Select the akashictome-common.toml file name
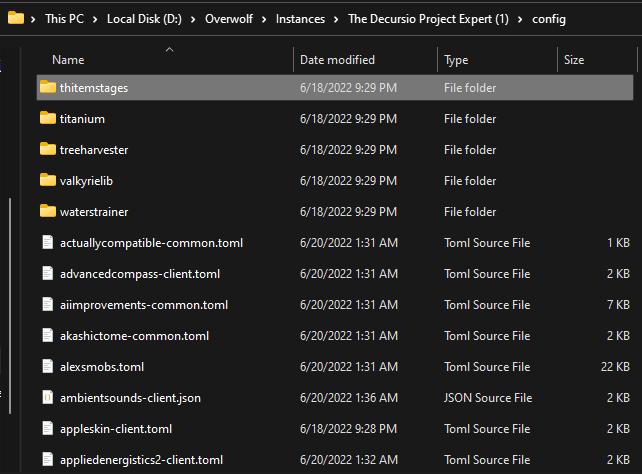The width and height of the screenshot is (642, 474). 134,336
